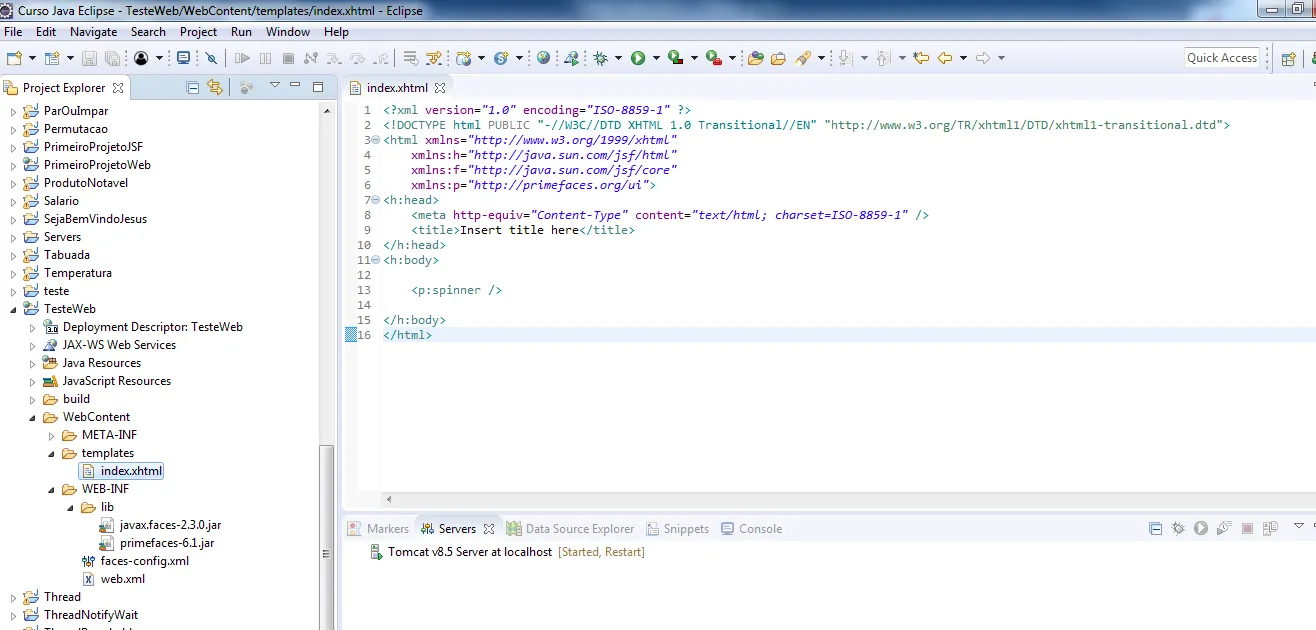Click the green Run button in toolbar
This screenshot has height=630, width=1316.
click(x=638, y=58)
